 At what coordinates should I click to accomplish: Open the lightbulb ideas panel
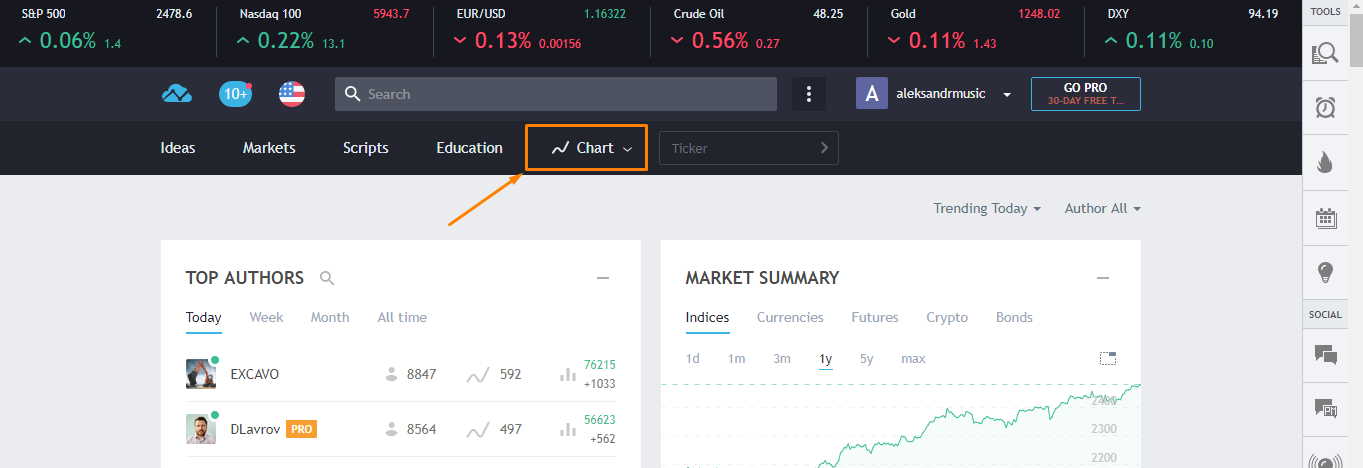pos(1325,272)
